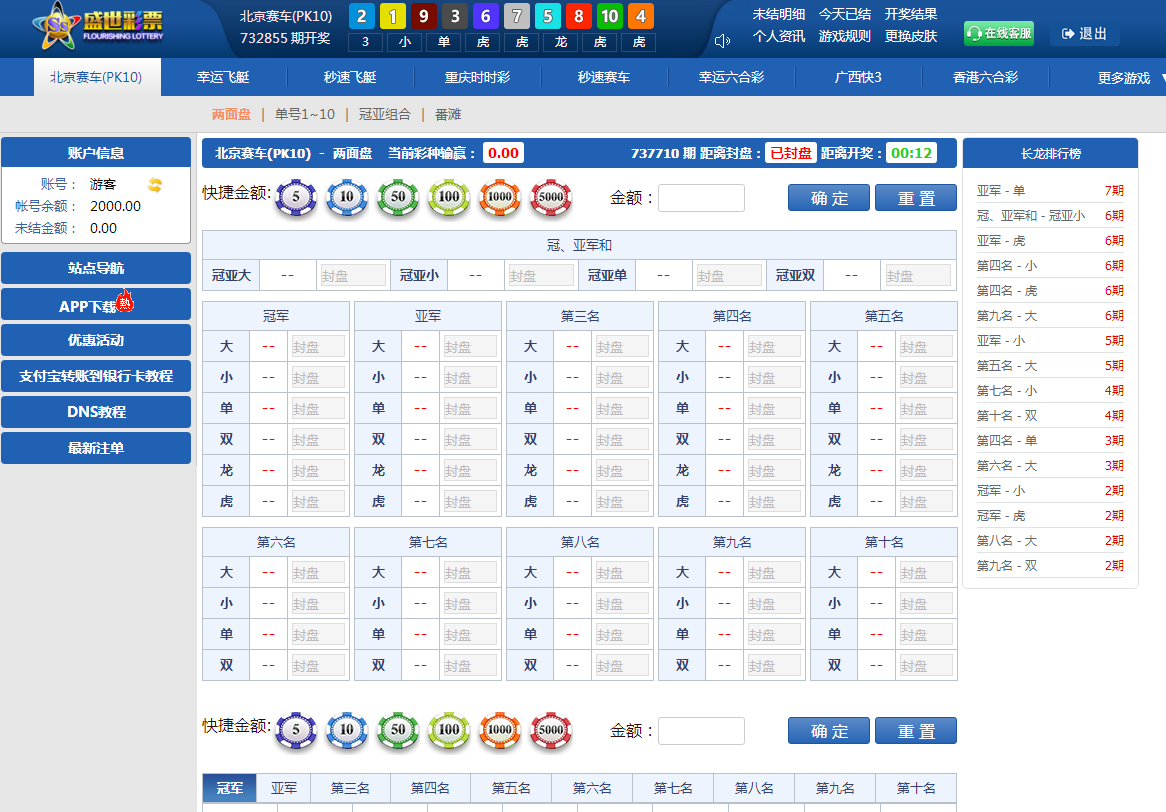Open online customer service (在线客服)

999,33
